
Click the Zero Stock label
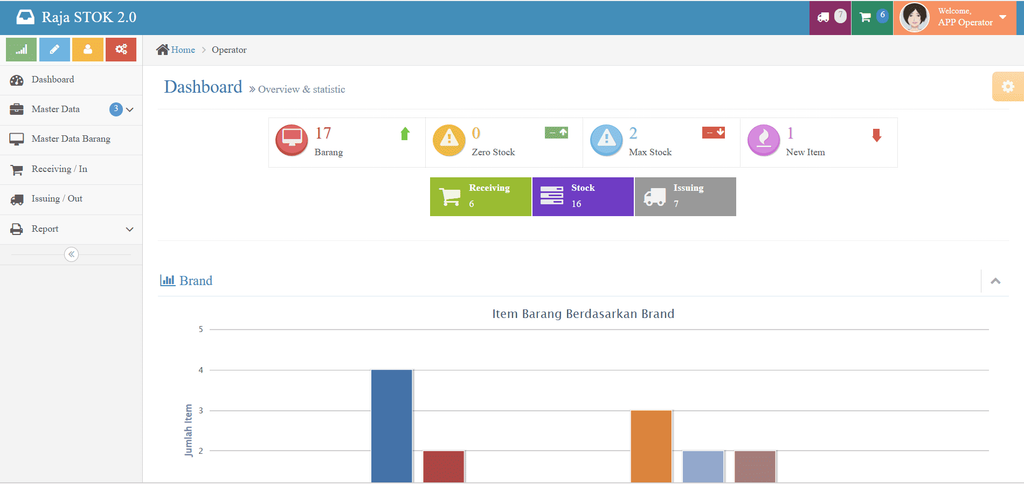[x=493, y=152]
